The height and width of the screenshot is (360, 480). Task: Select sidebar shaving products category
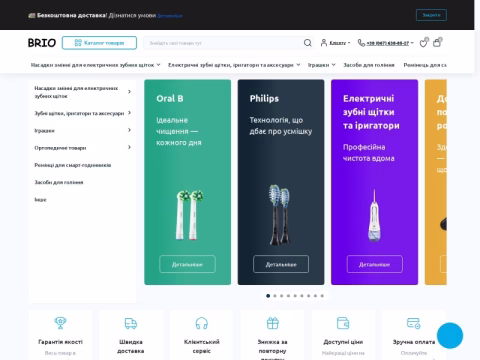click(x=59, y=182)
